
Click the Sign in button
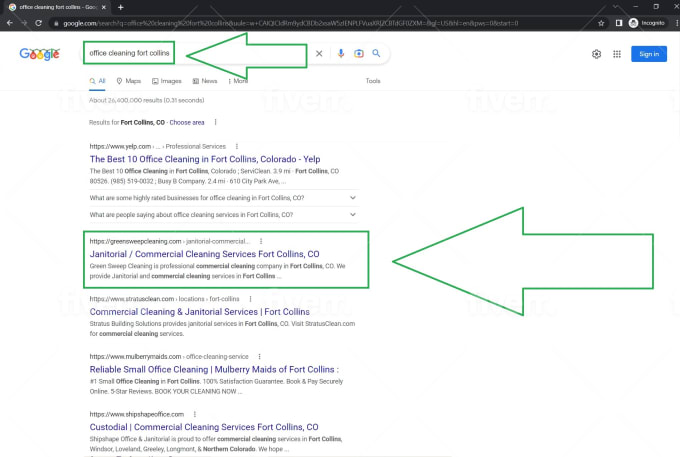(x=649, y=54)
